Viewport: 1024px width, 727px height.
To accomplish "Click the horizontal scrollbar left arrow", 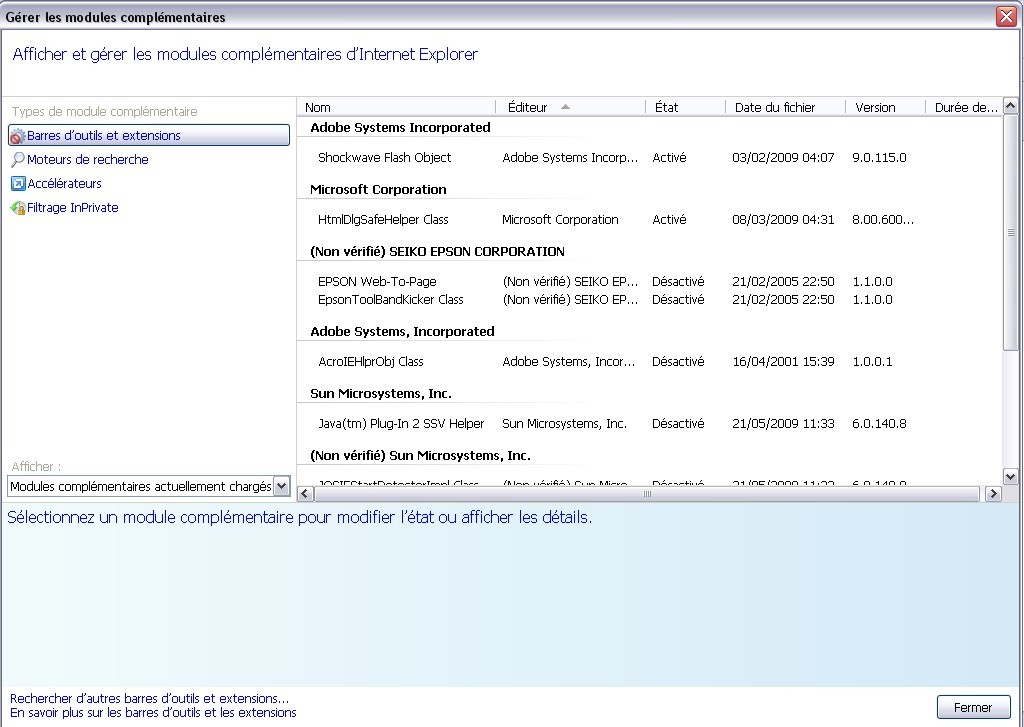I will pyautogui.click(x=305, y=494).
